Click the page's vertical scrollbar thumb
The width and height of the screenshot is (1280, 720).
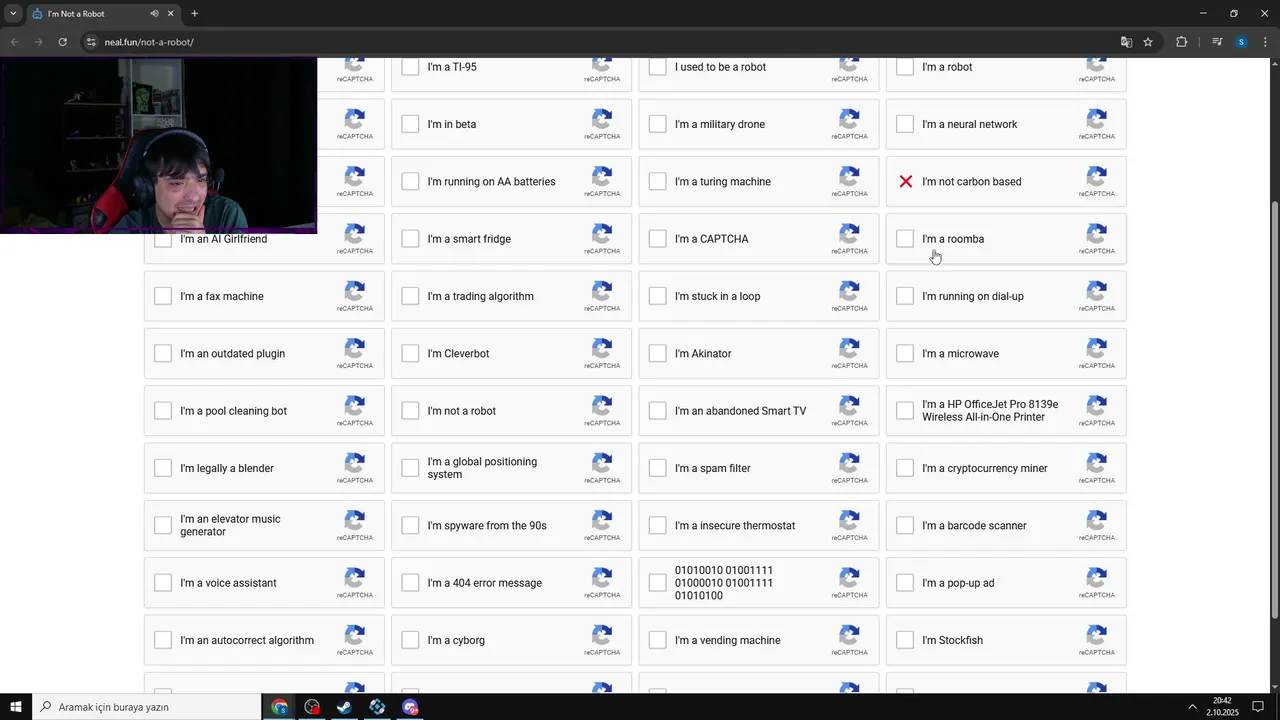click(x=1274, y=410)
